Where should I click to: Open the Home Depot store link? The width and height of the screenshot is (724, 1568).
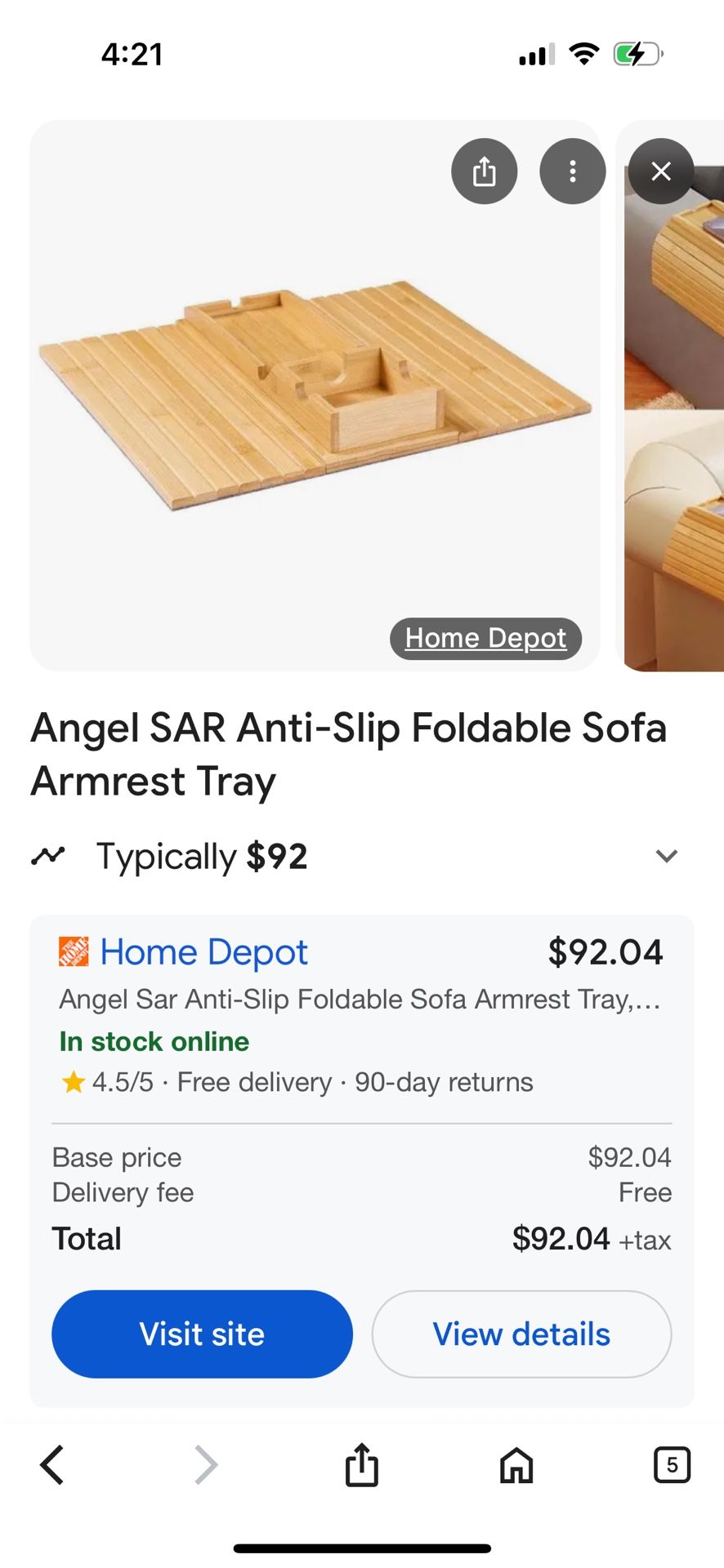click(x=203, y=952)
